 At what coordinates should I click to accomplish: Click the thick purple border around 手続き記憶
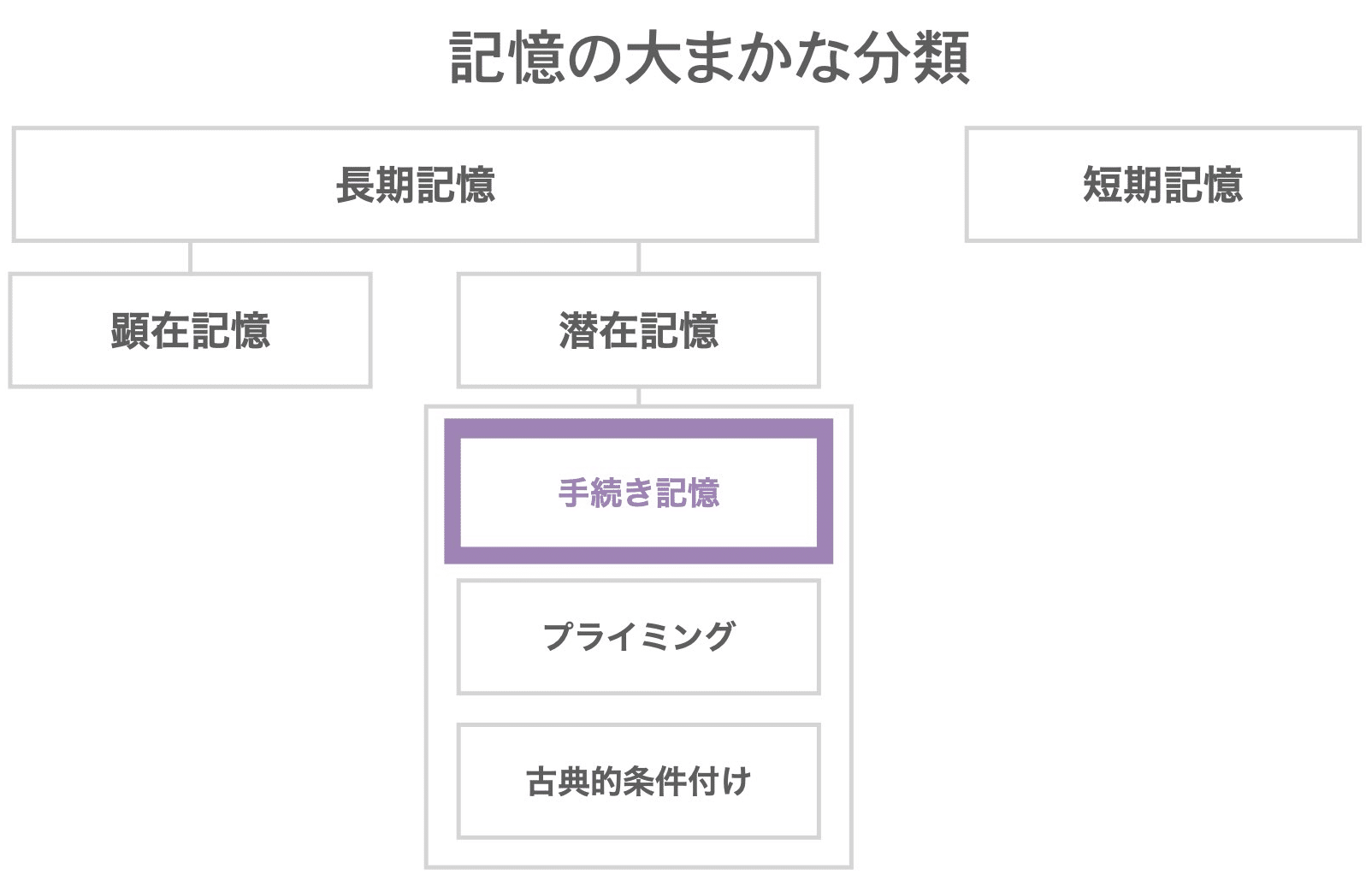(639, 428)
